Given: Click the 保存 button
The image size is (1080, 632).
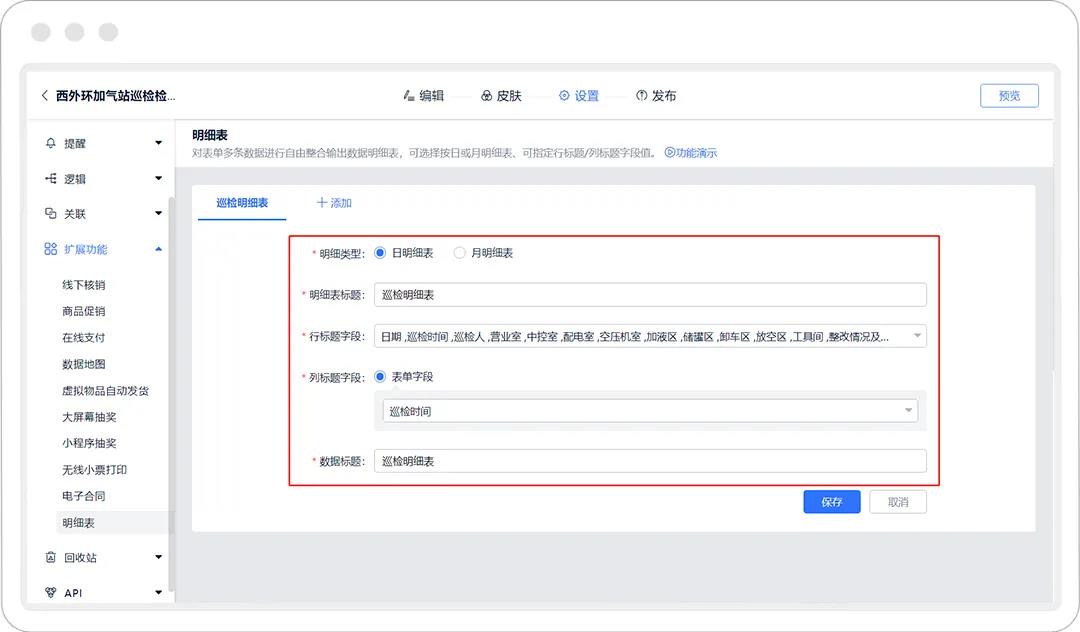Looking at the screenshot, I should pyautogui.click(x=831, y=502).
